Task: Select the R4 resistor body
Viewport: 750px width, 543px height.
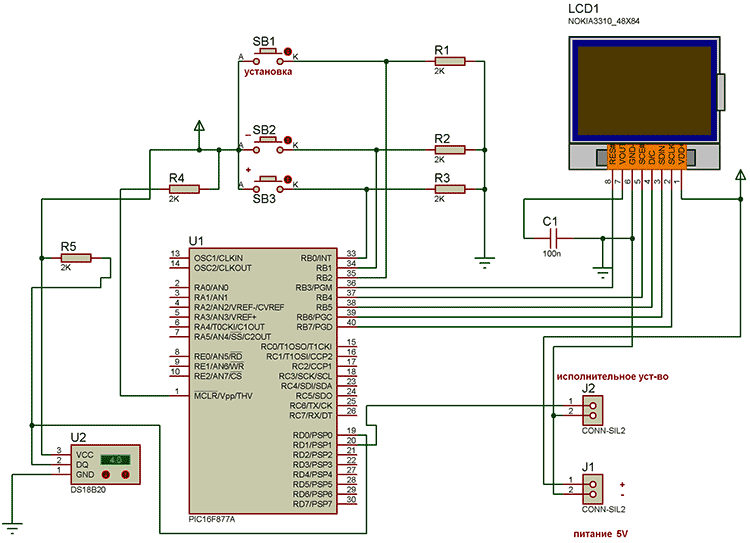Action: click(184, 189)
